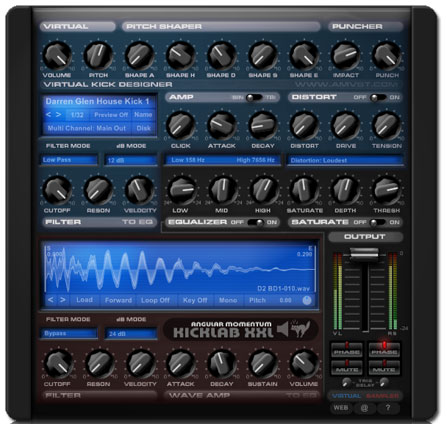The width and height of the screenshot is (447, 424).
Task: Click the preset Name button
Action: coord(143,115)
